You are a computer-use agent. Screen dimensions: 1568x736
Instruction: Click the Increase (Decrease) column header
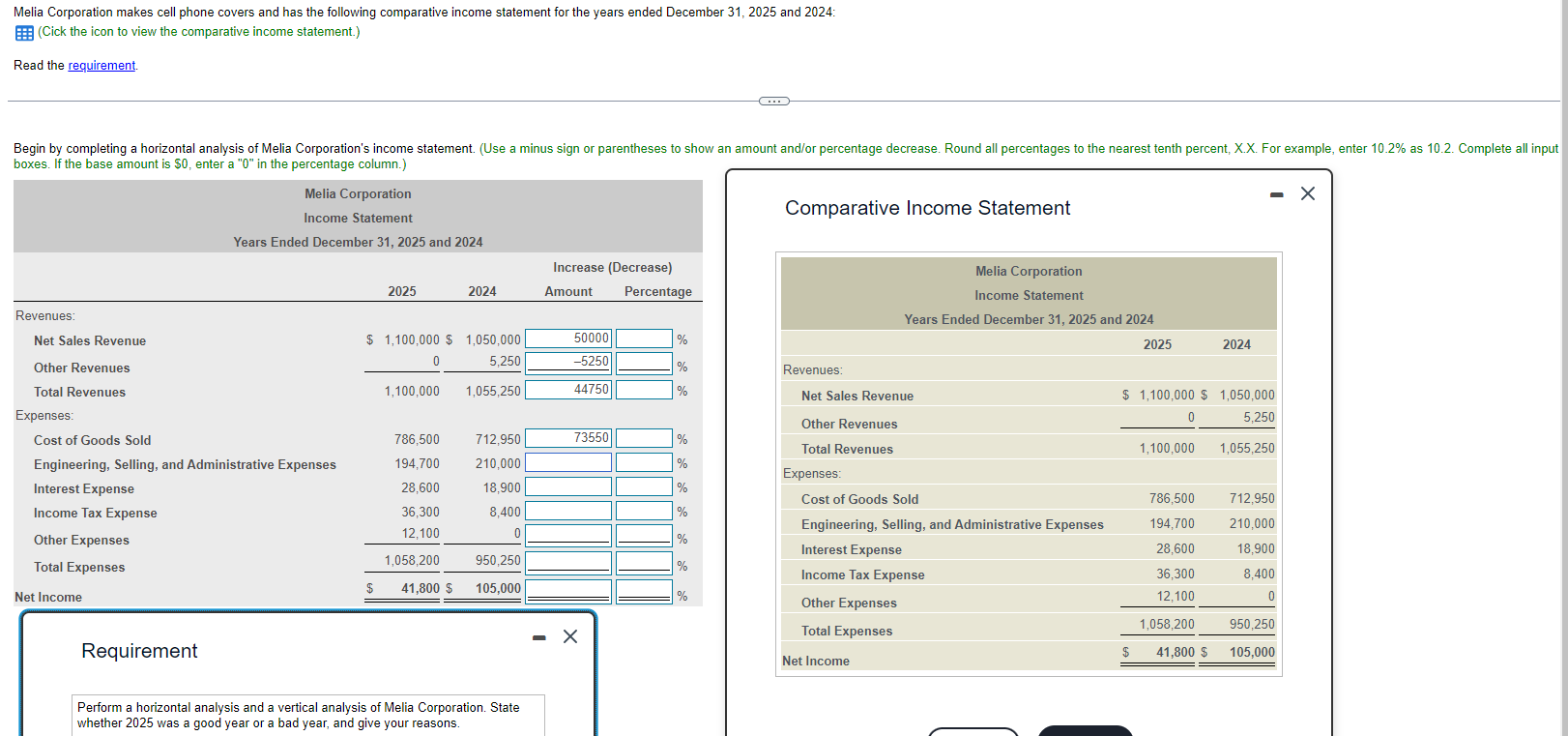(x=612, y=267)
